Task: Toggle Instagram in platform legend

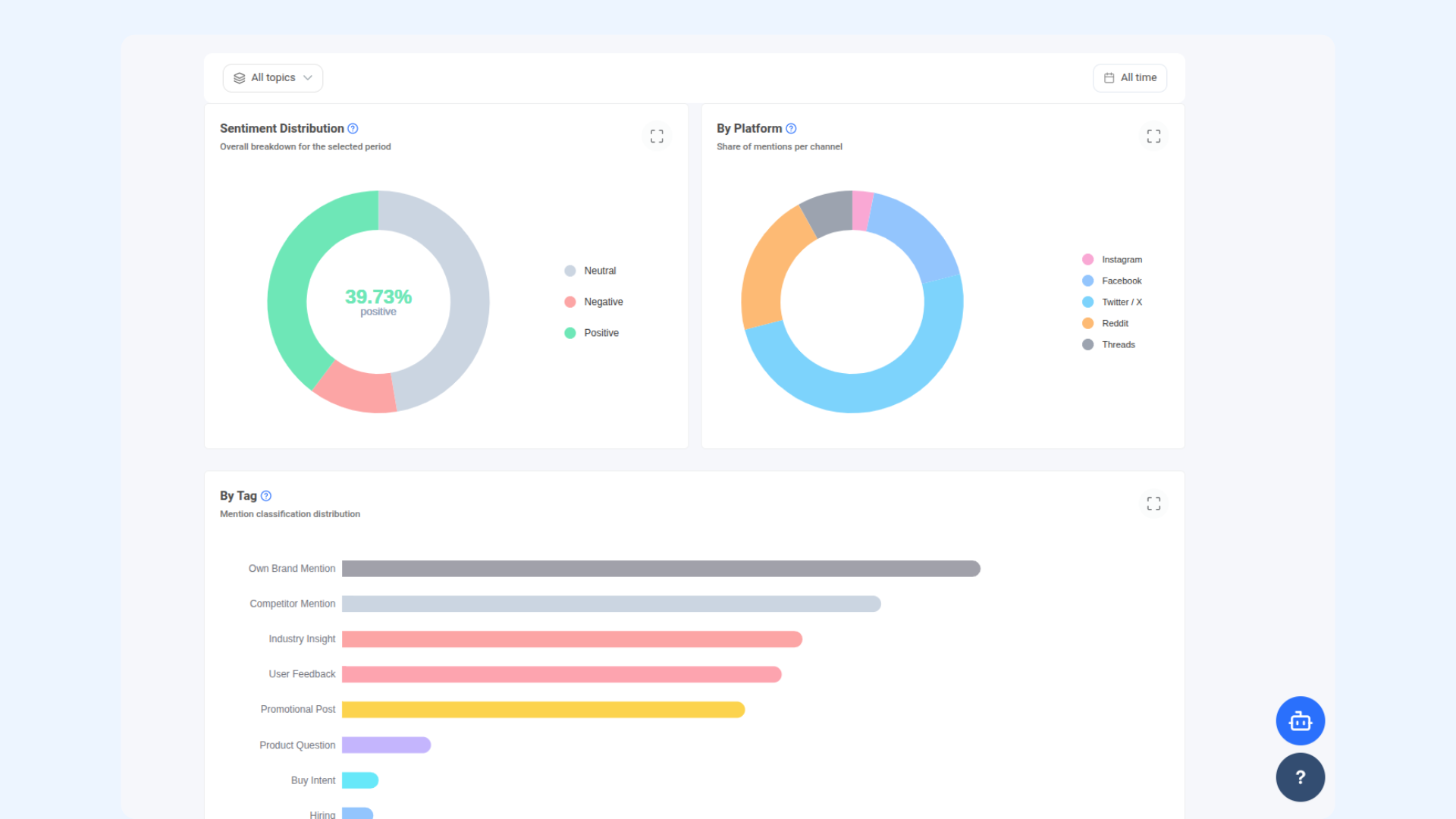Action: pos(1112,259)
